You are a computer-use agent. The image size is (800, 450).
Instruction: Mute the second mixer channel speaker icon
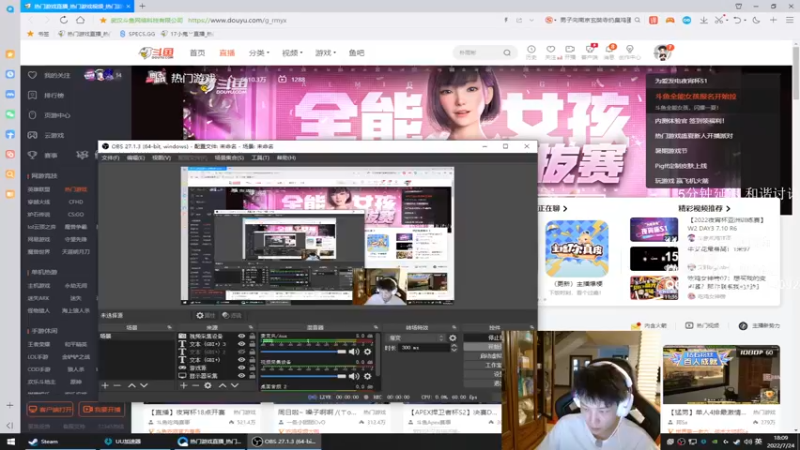(354, 377)
